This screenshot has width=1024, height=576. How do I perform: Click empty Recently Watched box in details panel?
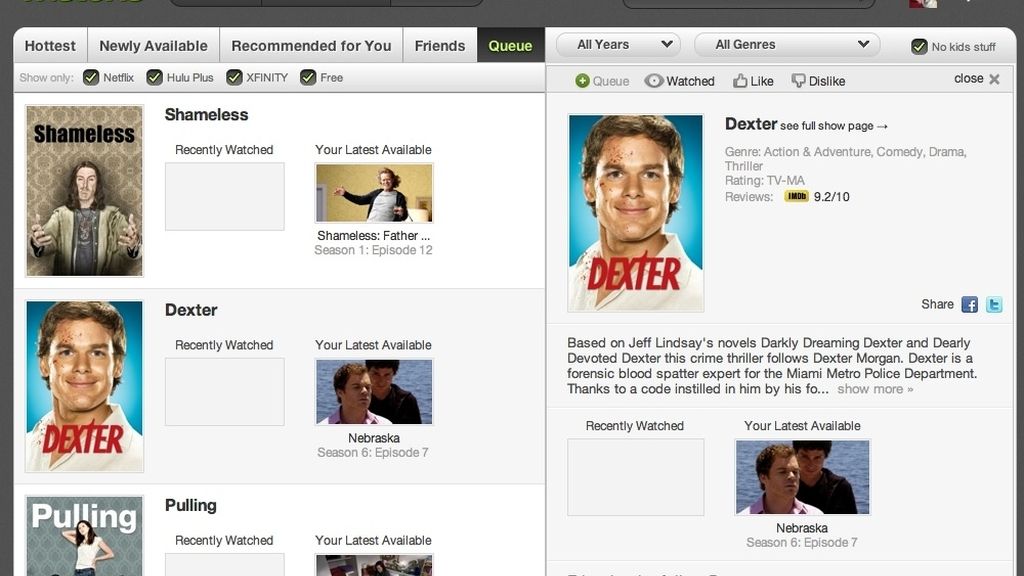[635, 477]
